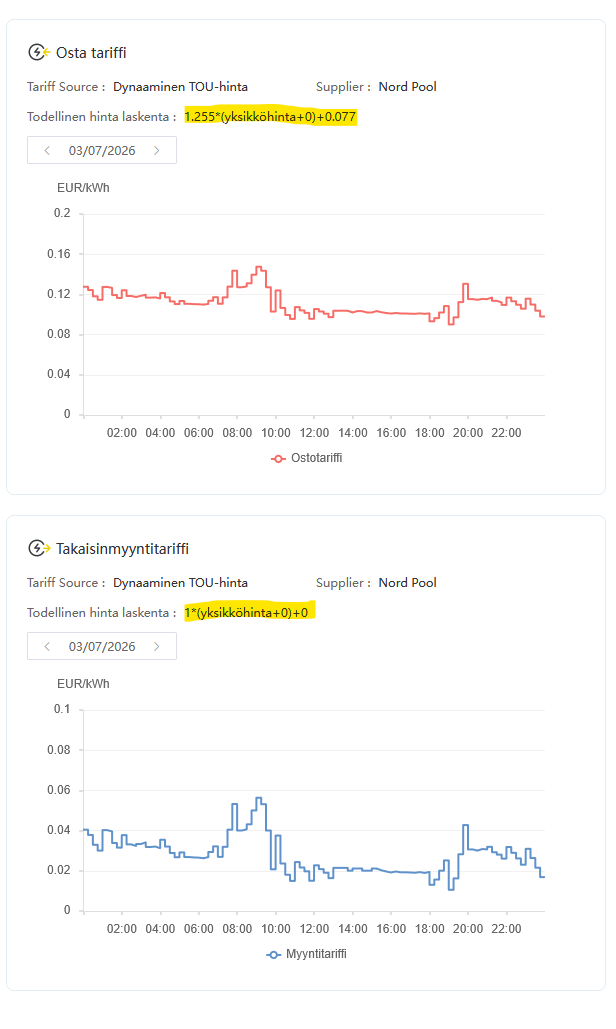The height and width of the screenshot is (1029, 616).
Task: Toggle the Myyntitariffi legend series
Action: coord(307,954)
